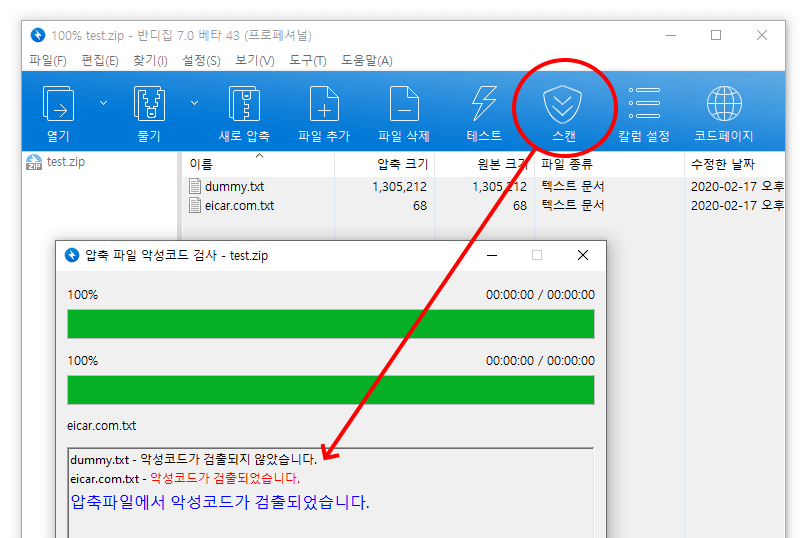Click the eicar.com.txt label under progress bars

102,426
